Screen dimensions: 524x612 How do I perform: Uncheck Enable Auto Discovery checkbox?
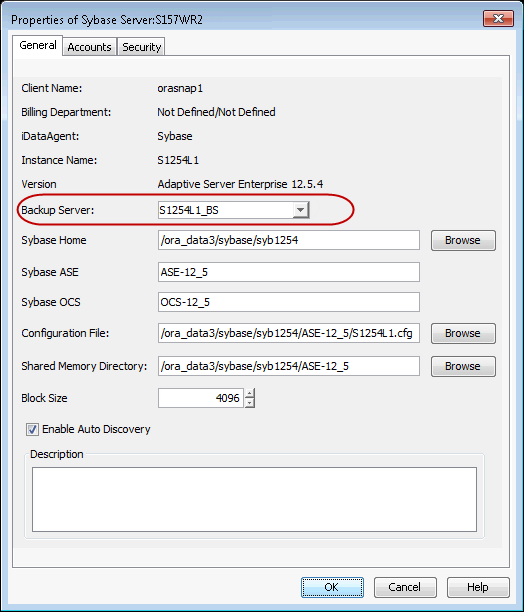click(32, 429)
